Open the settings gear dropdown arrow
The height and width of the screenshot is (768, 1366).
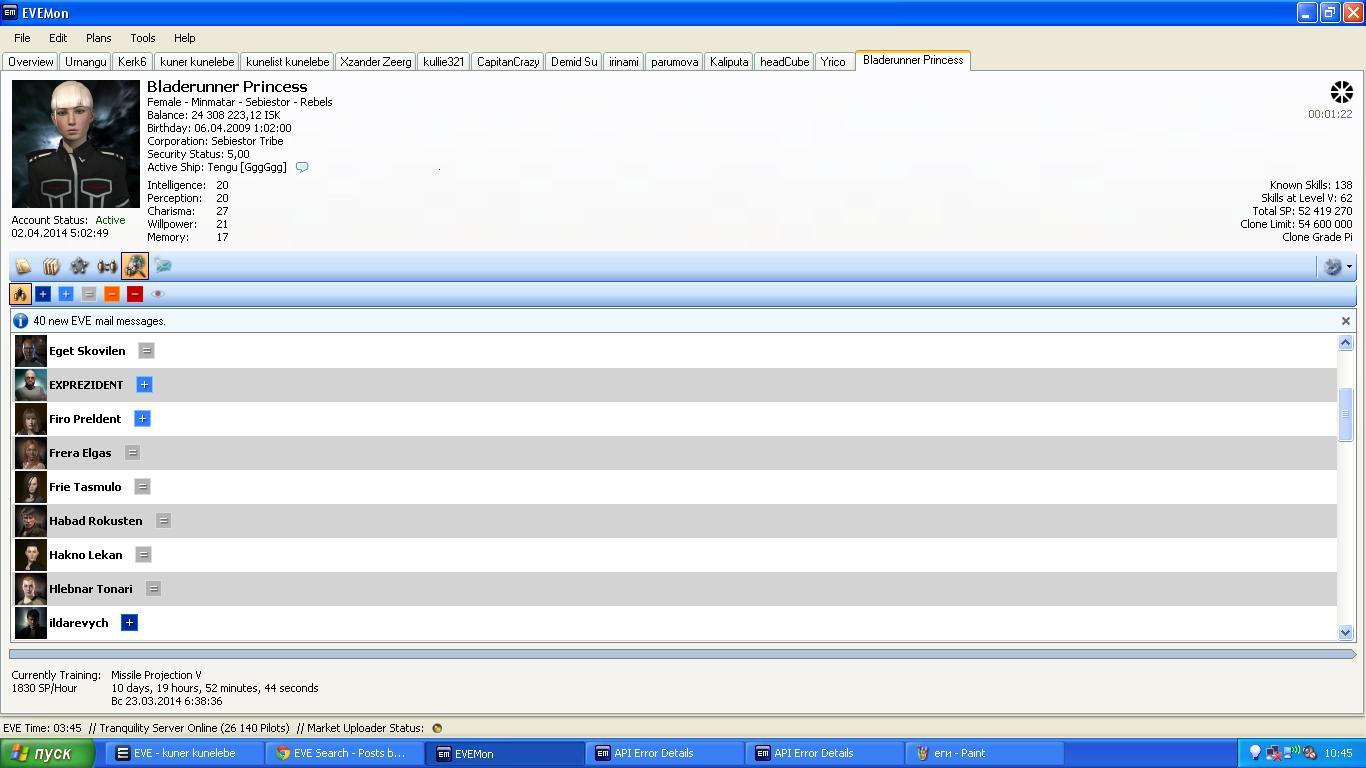(x=1349, y=267)
